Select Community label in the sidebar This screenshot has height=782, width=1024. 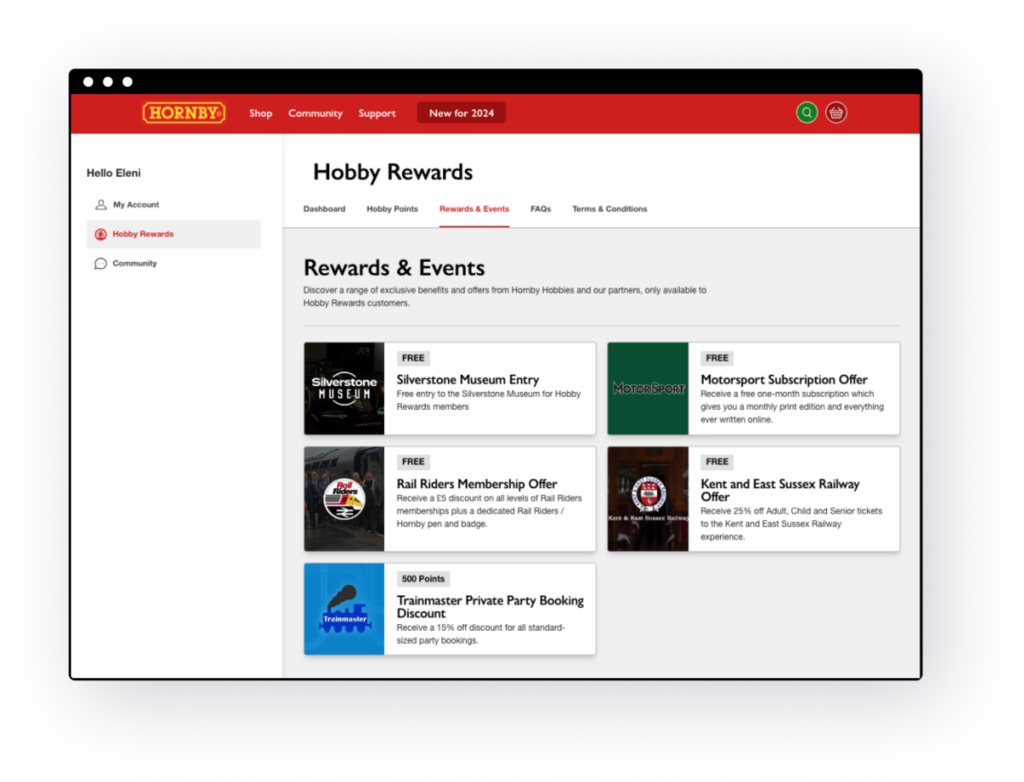pos(135,263)
